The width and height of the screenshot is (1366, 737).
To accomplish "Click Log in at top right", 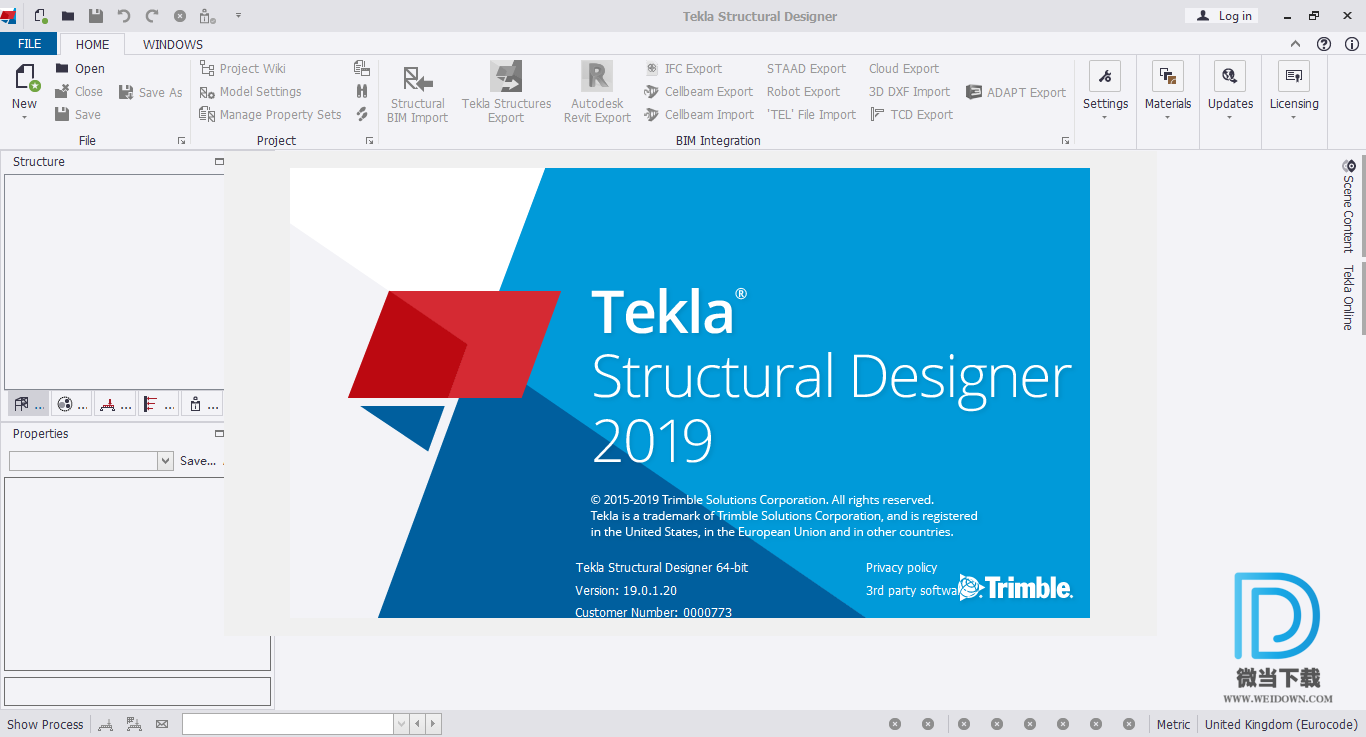I will click(x=1222, y=16).
